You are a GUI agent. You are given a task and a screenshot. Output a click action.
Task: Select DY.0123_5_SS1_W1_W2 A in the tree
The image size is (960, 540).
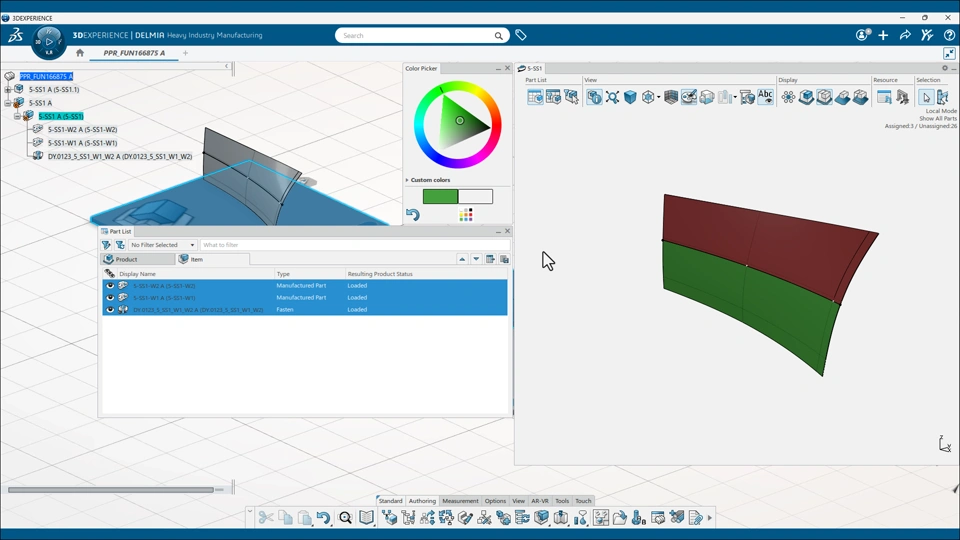(119, 157)
